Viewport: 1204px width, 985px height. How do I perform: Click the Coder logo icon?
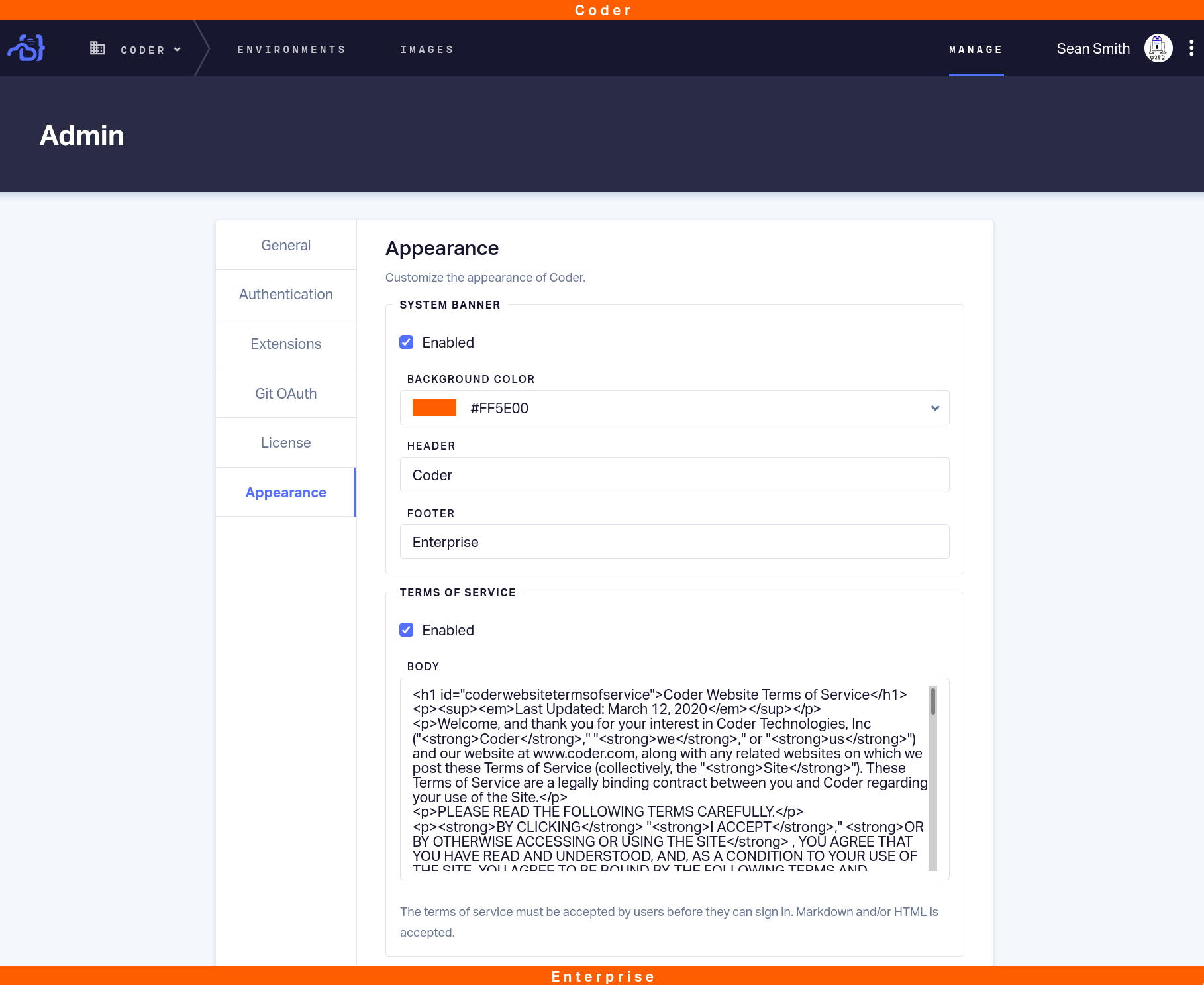point(26,48)
